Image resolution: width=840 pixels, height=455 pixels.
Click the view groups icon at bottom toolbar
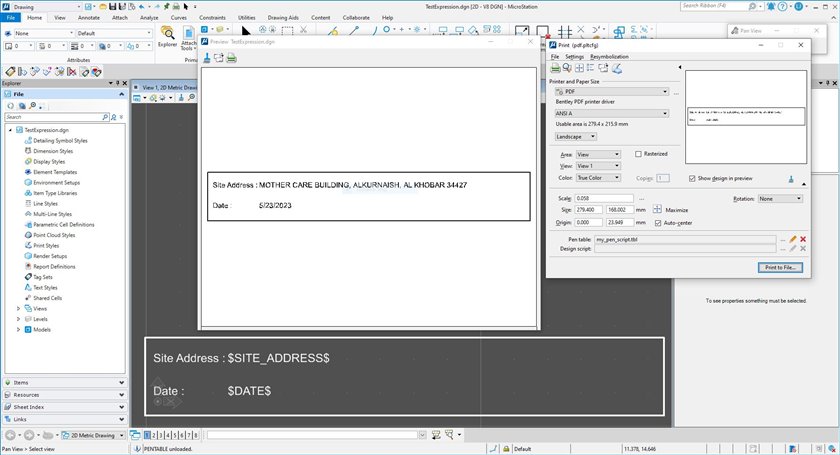(135, 435)
